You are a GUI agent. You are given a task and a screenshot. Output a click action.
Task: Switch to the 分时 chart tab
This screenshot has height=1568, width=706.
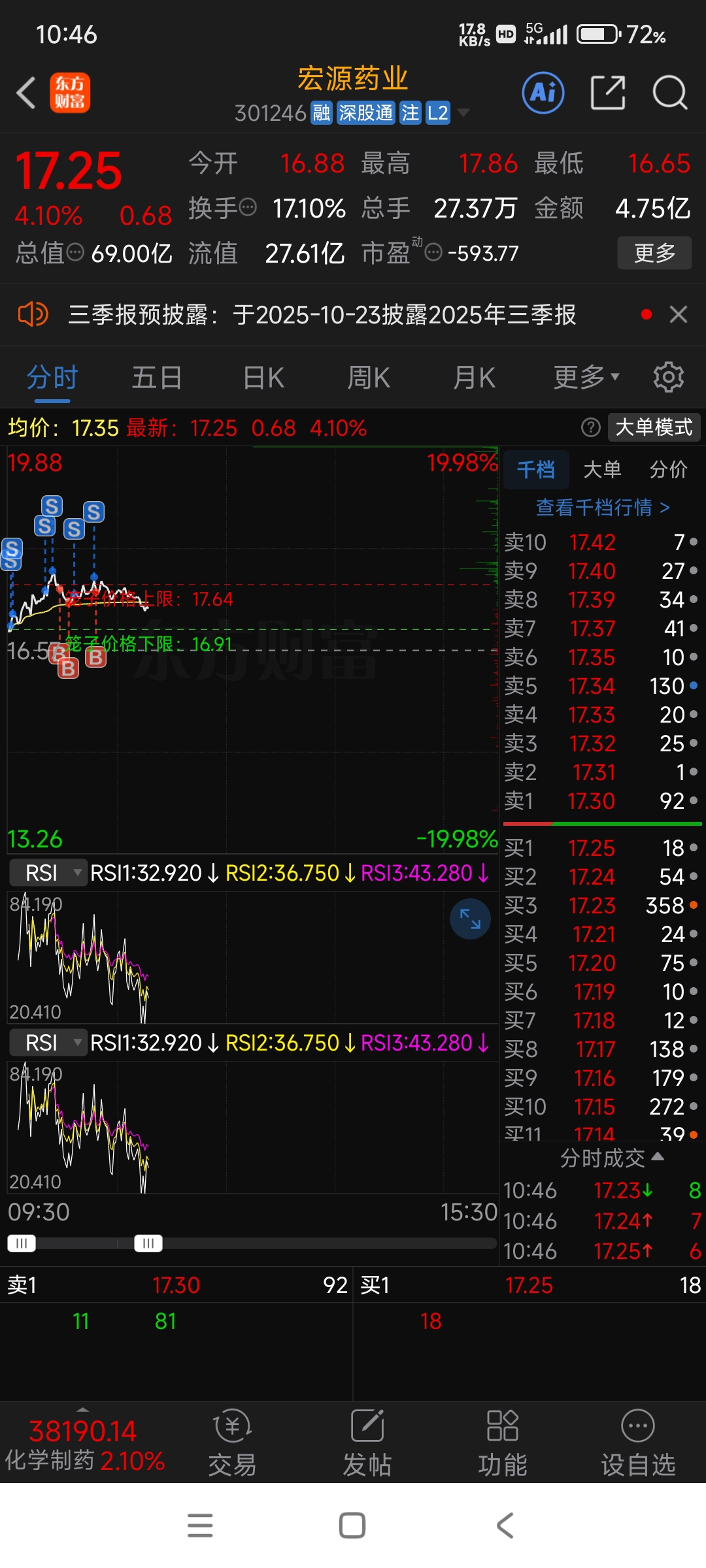coord(52,378)
